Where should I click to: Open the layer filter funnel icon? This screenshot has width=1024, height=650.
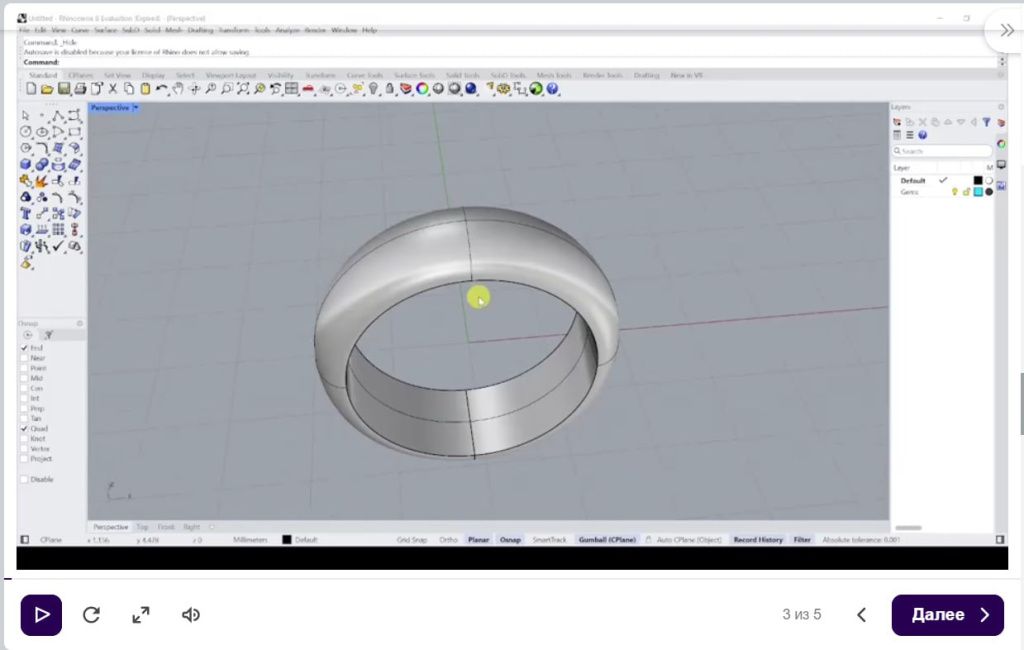(986, 122)
